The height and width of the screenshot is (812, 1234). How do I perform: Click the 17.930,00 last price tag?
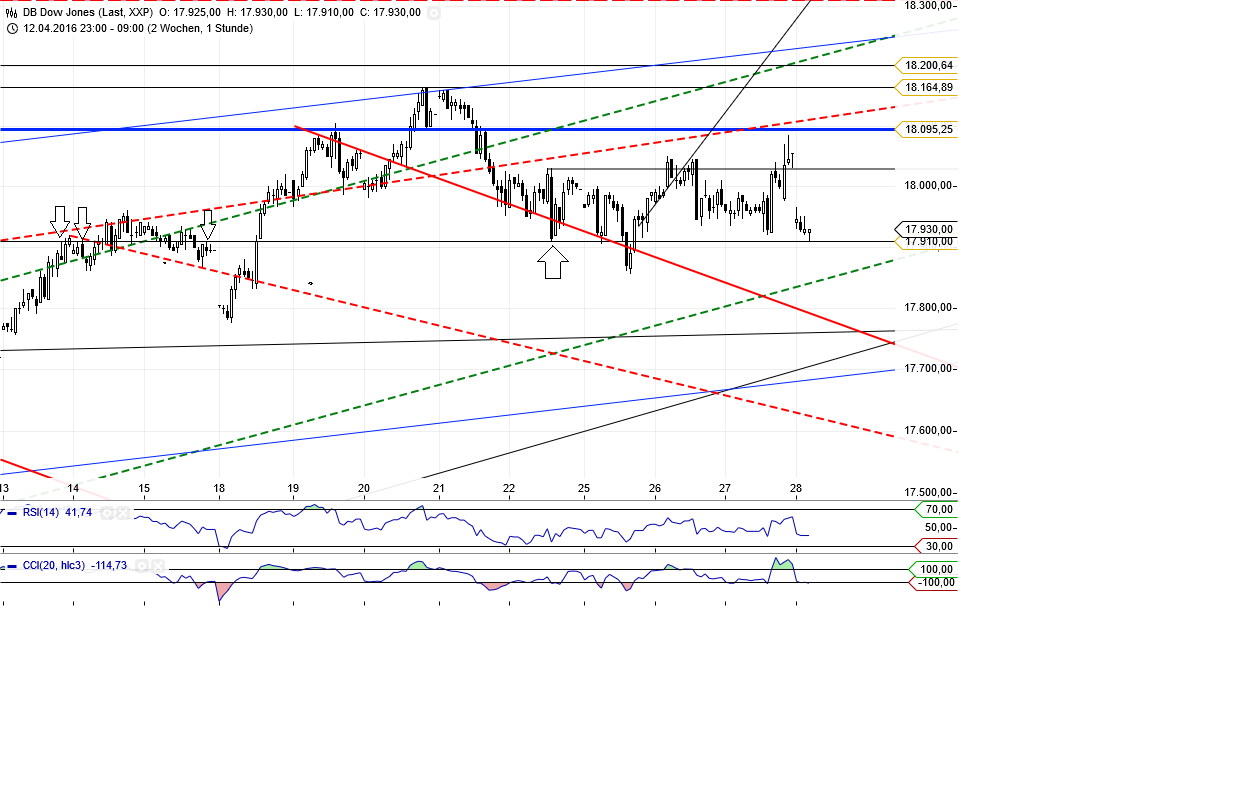pyautogui.click(x=928, y=228)
